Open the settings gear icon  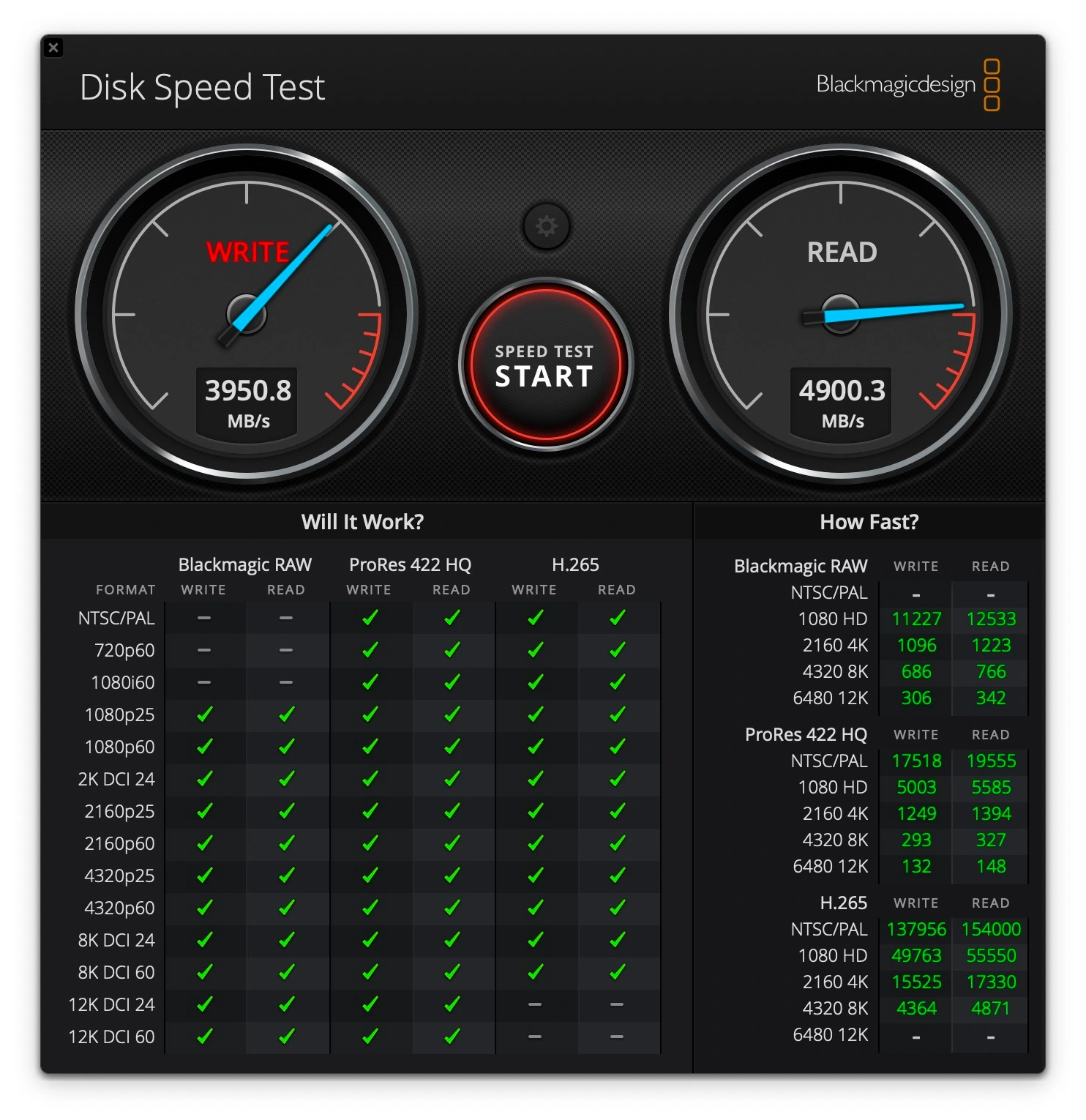545,227
